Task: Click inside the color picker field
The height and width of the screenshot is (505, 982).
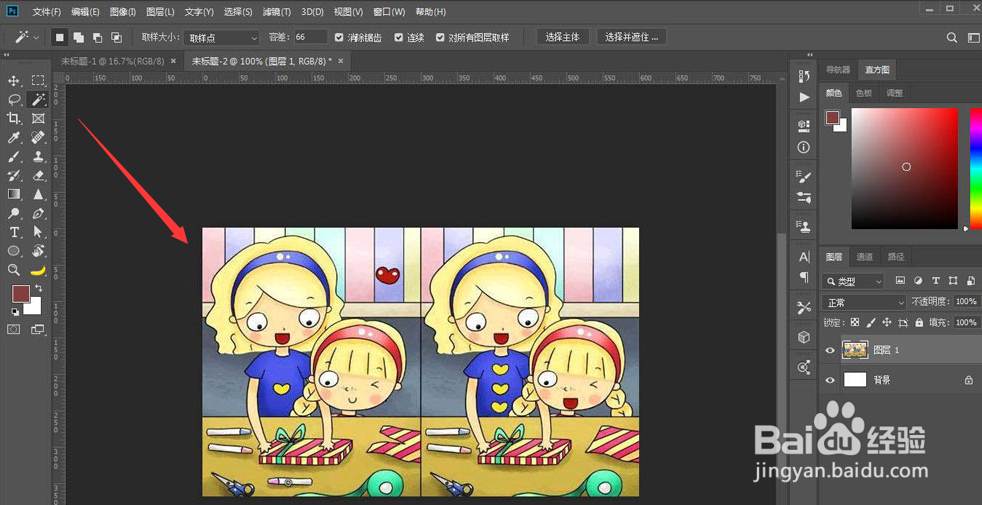Action: click(x=904, y=168)
